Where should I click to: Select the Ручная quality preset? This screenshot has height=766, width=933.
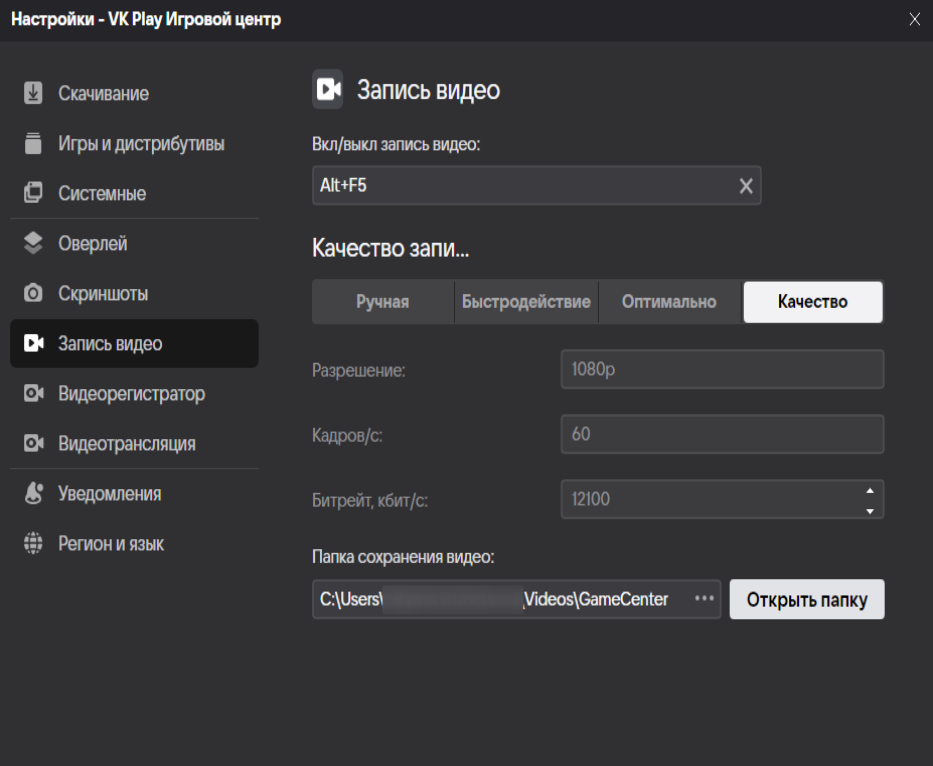tap(383, 302)
